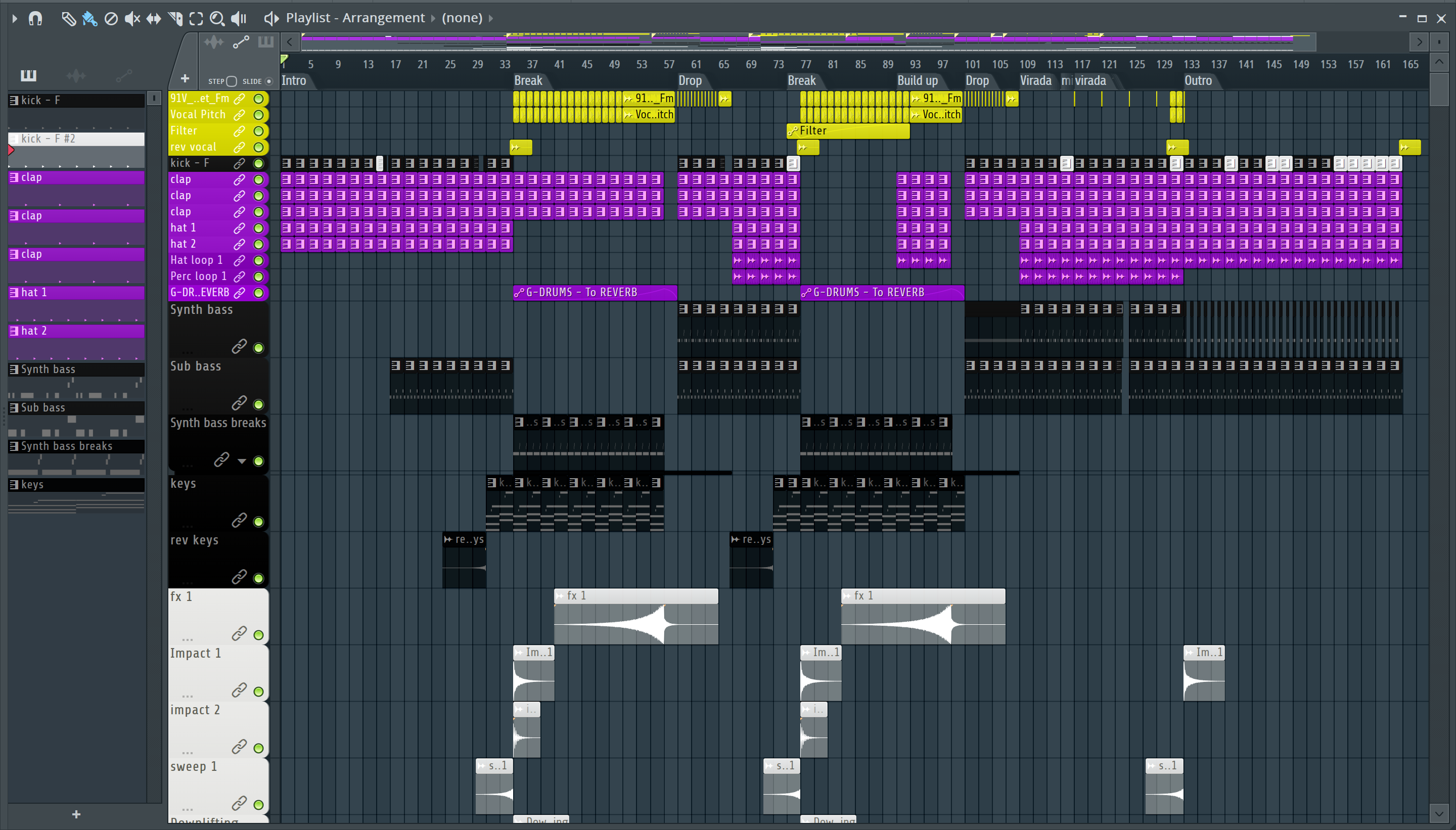The width and height of the screenshot is (1456, 830).
Task: Click the sweep 1 track link icon
Action: point(240,803)
